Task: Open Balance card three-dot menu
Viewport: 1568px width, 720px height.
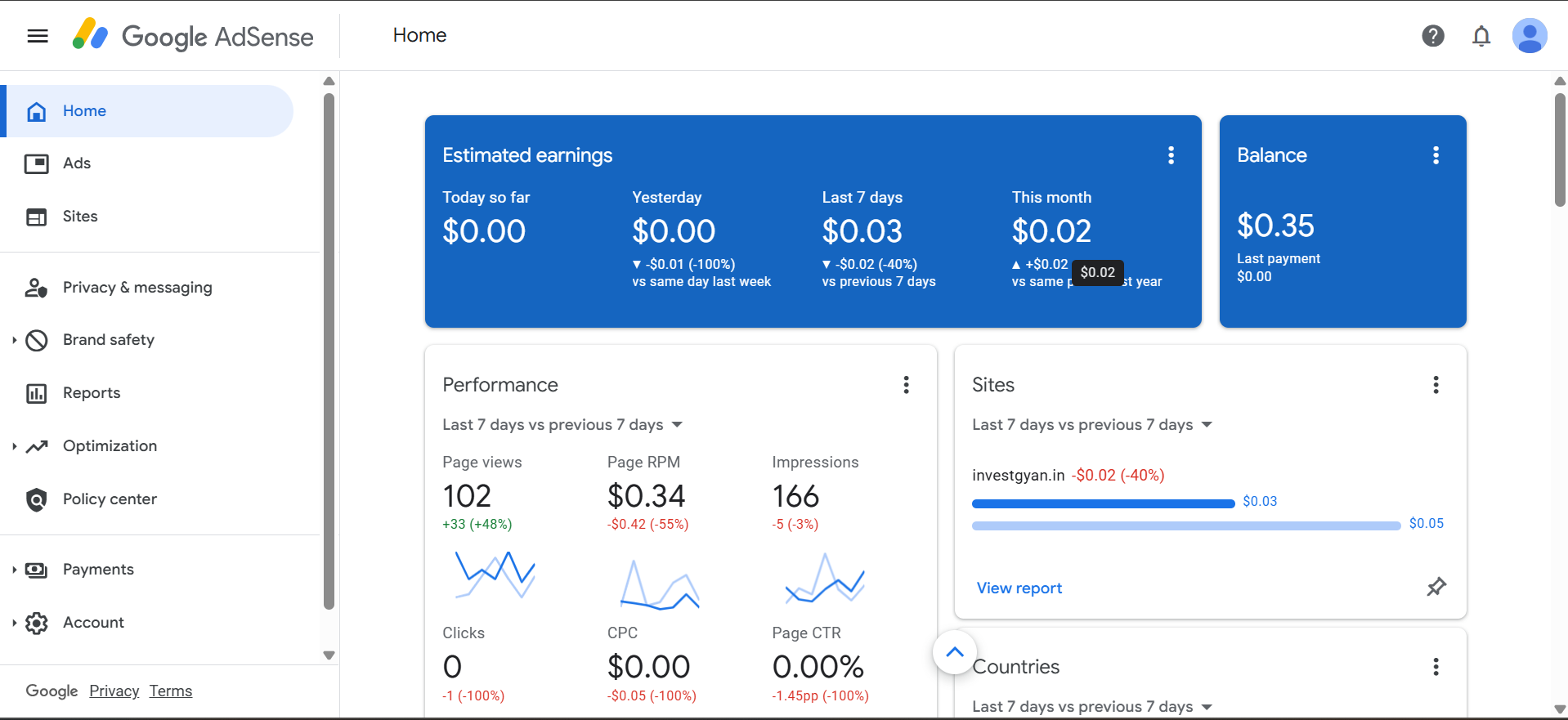Action: pos(1435,155)
